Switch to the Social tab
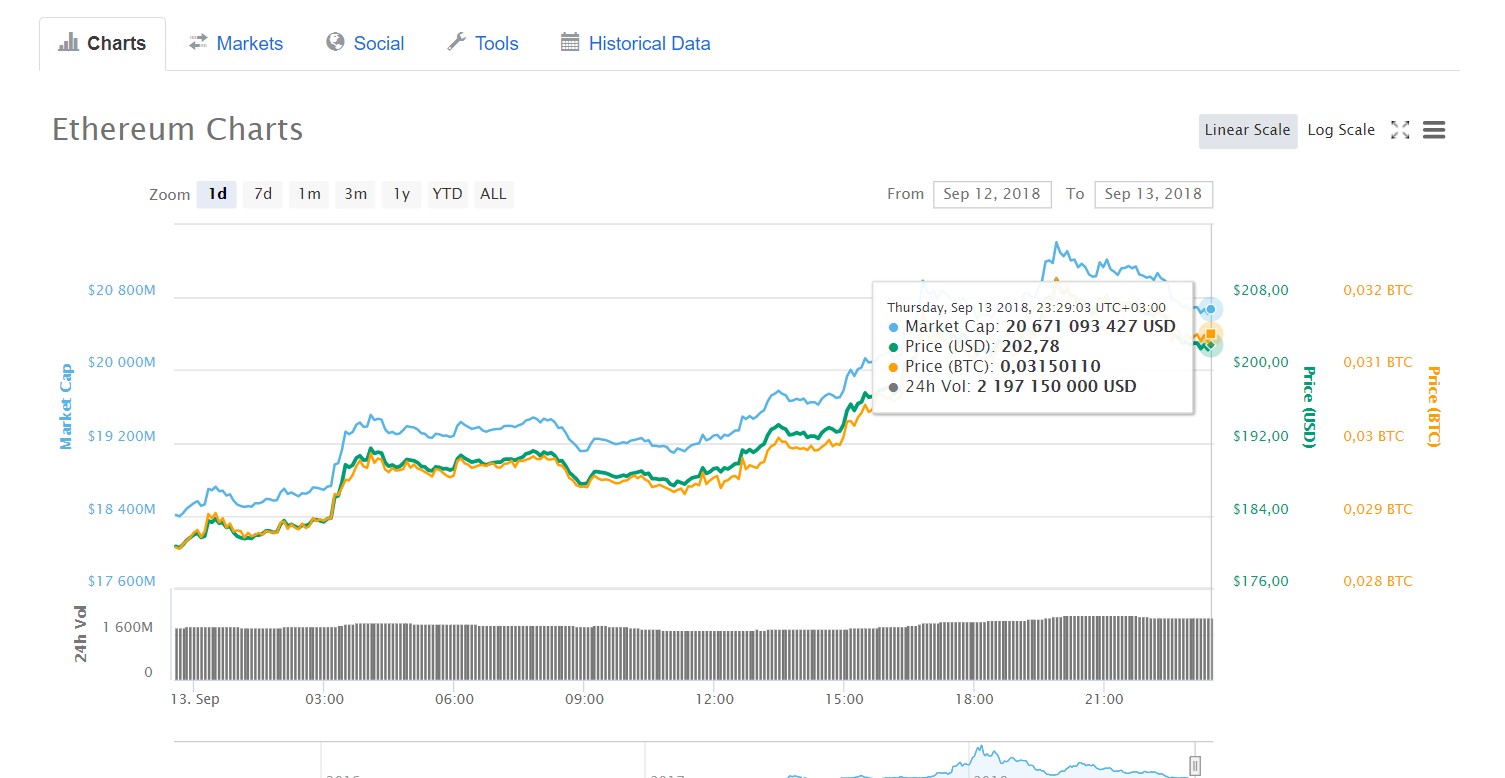This screenshot has height=778, width=1505. coord(365,44)
